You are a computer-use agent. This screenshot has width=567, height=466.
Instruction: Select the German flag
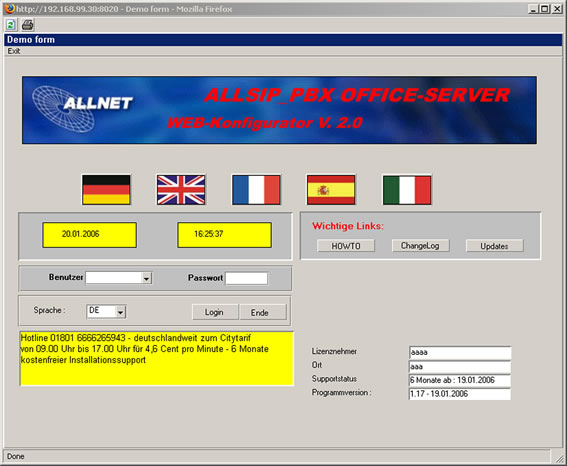click(x=106, y=190)
